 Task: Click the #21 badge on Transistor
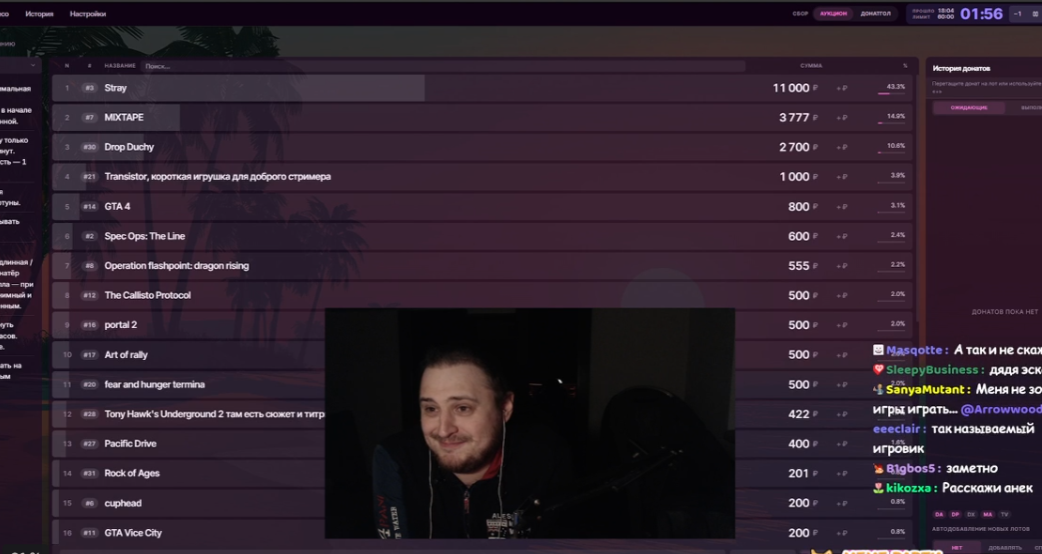(89, 177)
